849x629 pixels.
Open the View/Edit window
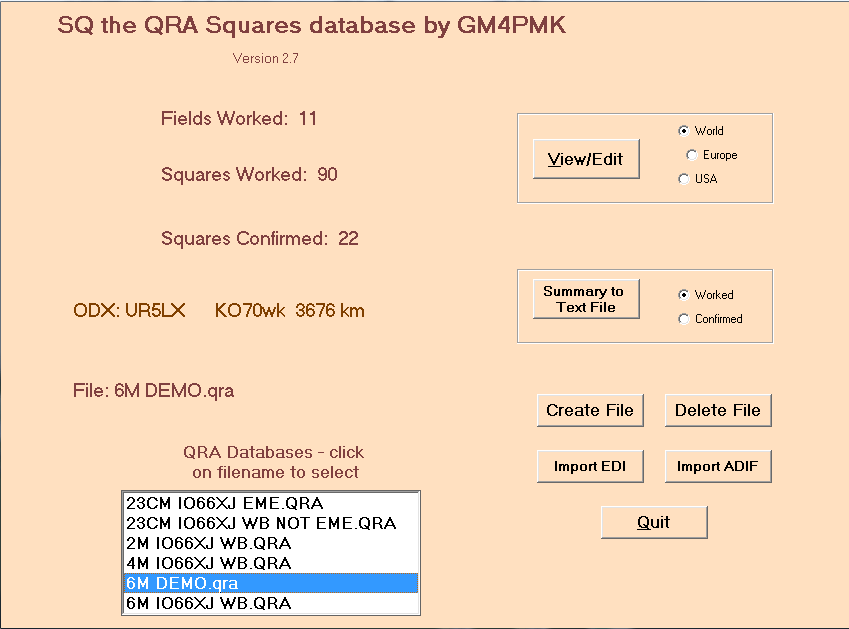click(x=585, y=159)
